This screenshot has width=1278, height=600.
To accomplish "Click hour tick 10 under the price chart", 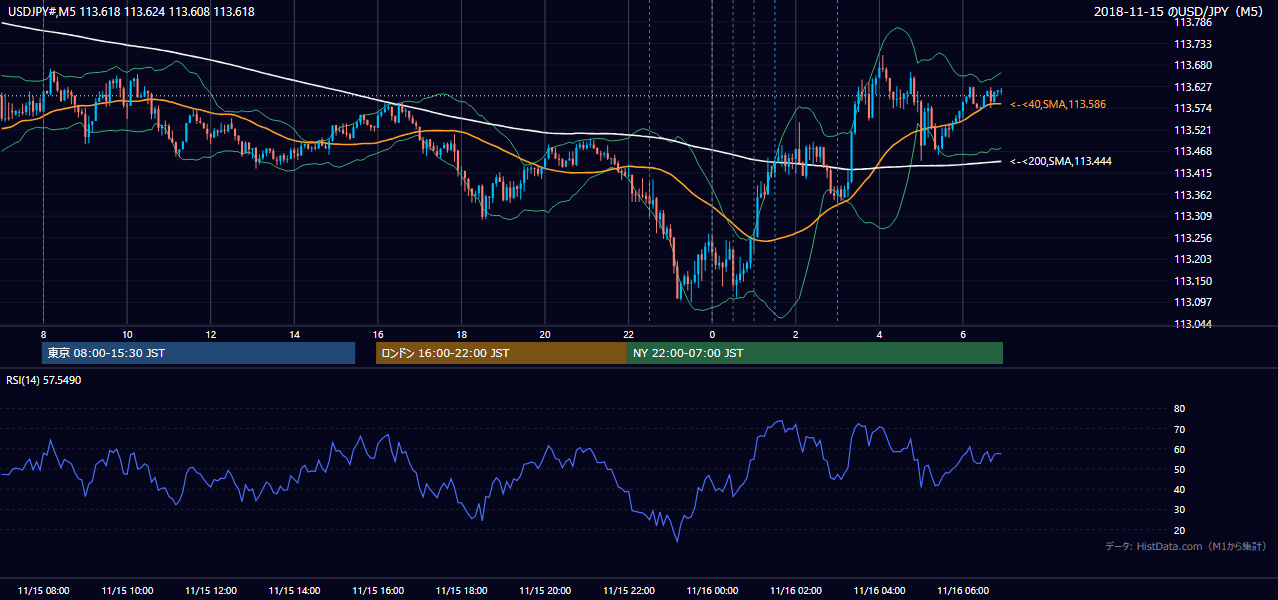I will pyautogui.click(x=127, y=334).
